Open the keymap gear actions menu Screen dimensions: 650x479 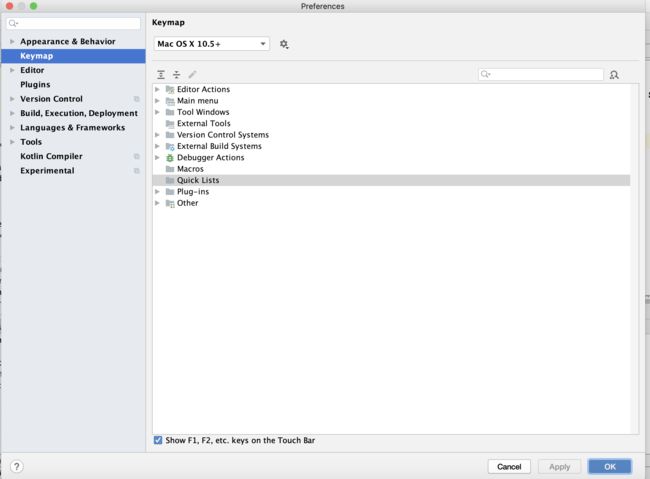point(284,44)
